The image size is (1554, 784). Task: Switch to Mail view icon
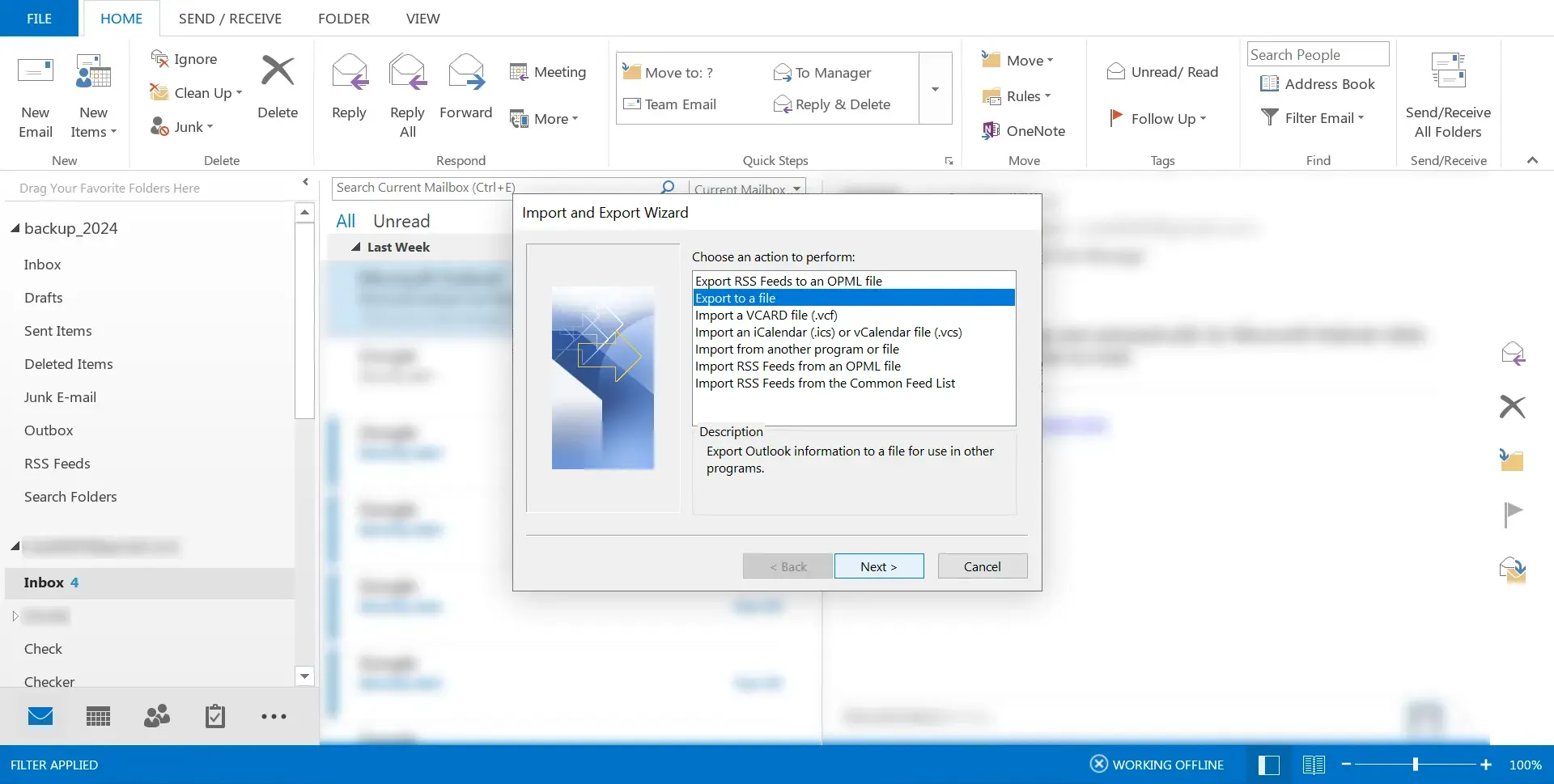pyautogui.click(x=40, y=716)
